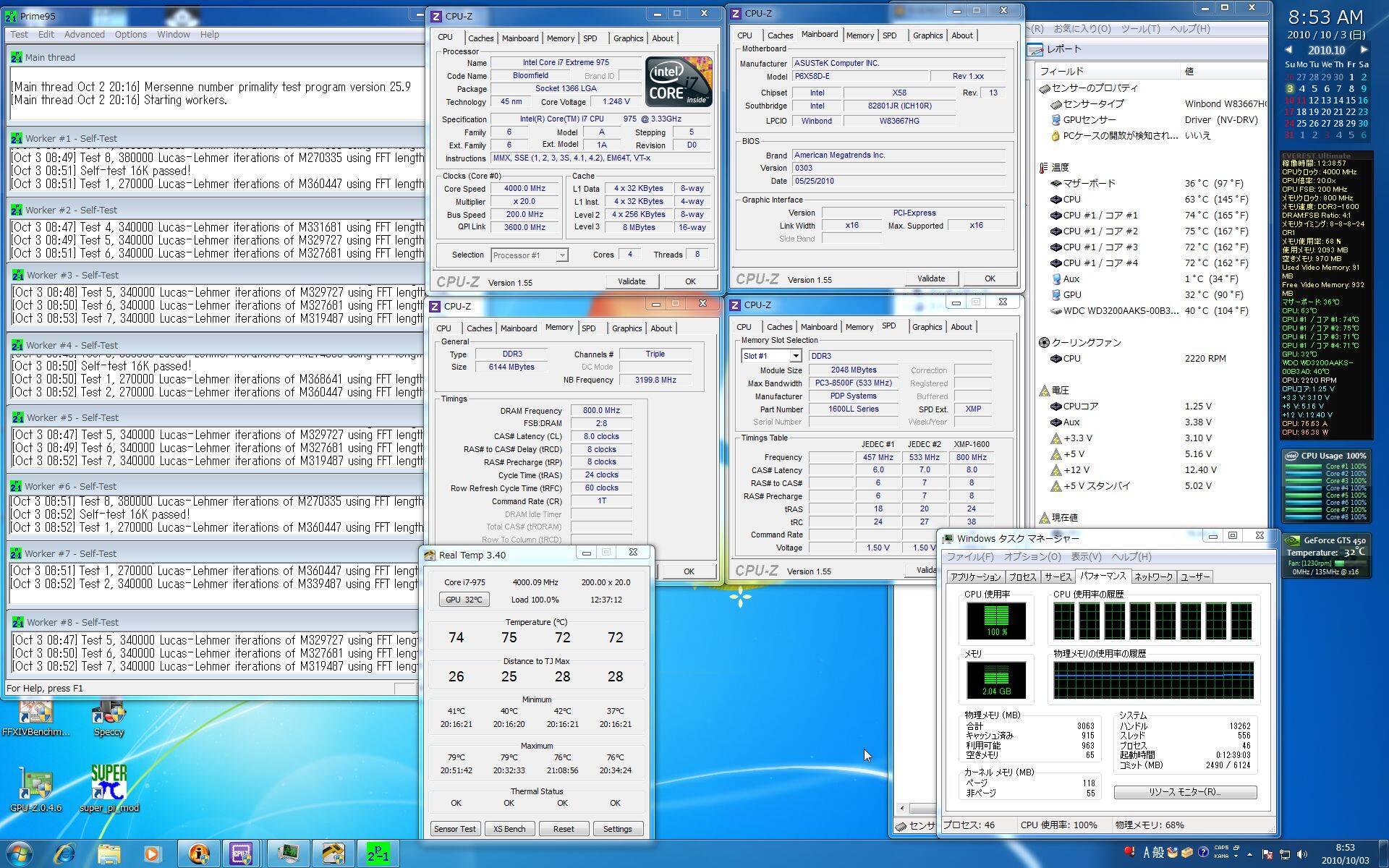
Task: Click the Sensor Test button in Real Temp
Action: 454,829
